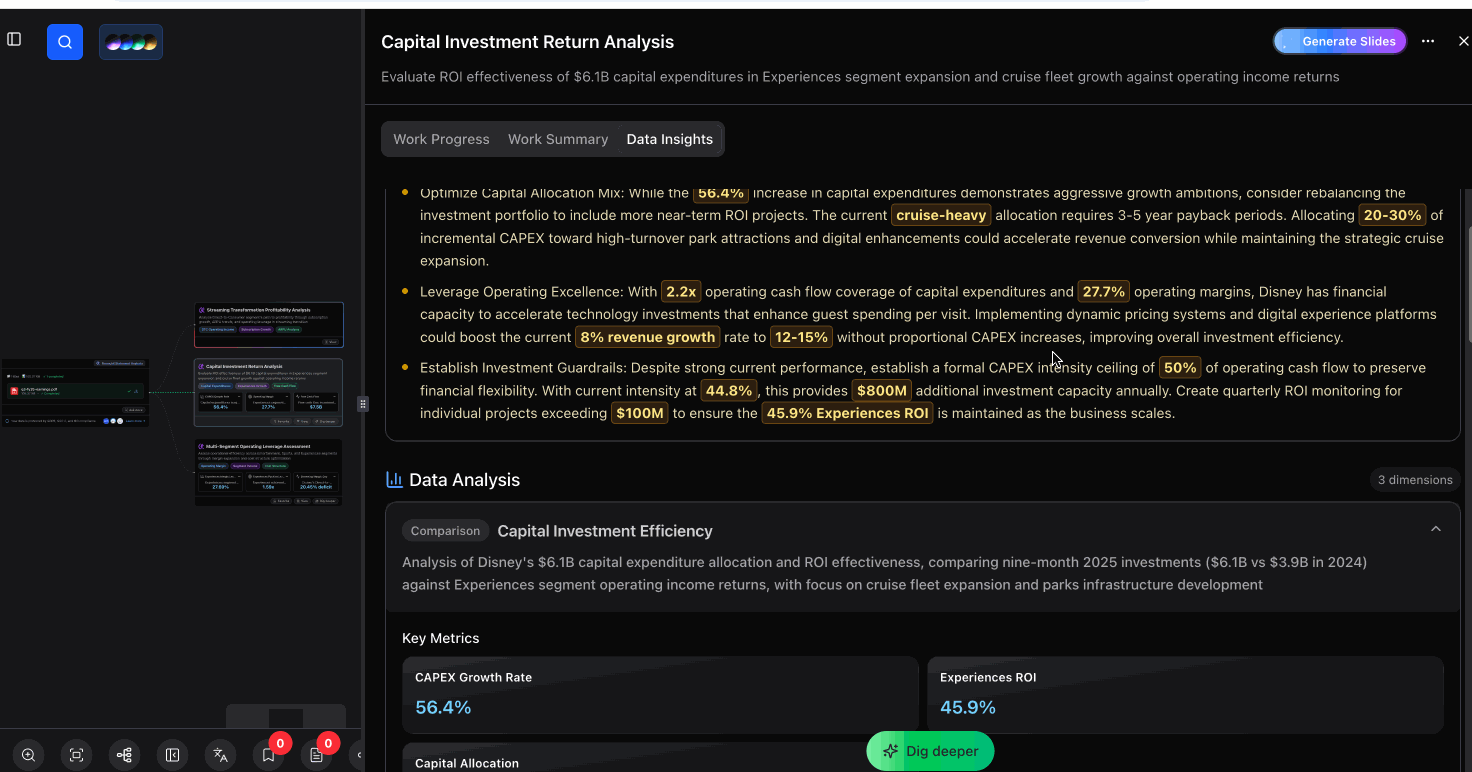Click the 45.9% Experiences ROI highlight
This screenshot has width=1472, height=772.
847,413
